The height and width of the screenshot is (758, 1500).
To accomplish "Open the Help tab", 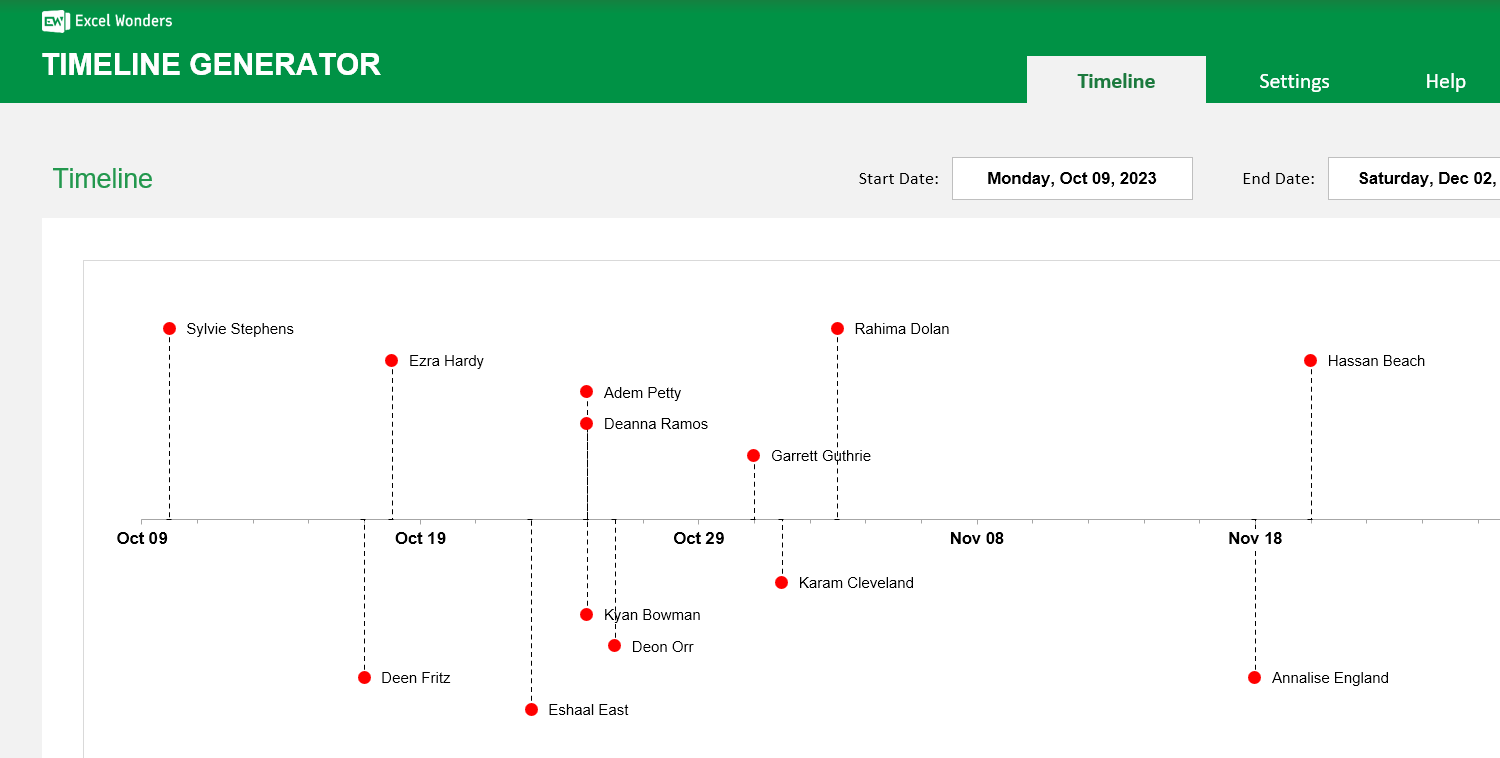I will tap(1444, 80).
